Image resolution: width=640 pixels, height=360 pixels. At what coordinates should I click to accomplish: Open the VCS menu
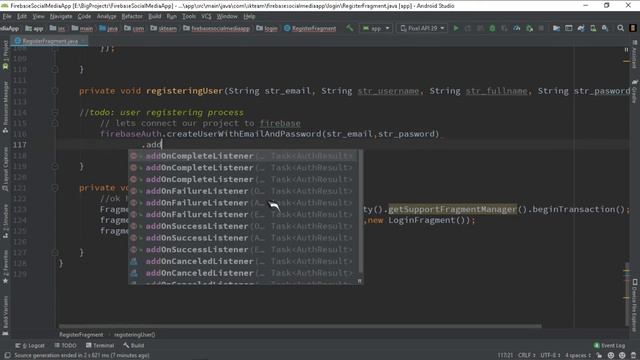pos(206,16)
